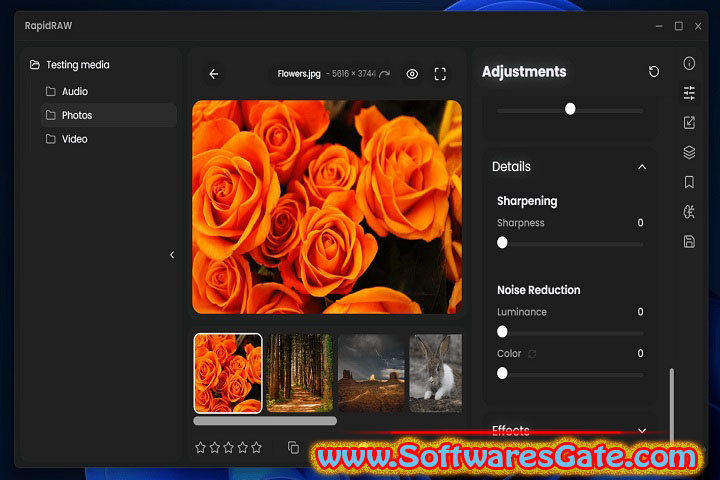The width and height of the screenshot is (720, 480).
Task: Go back using the left arrow button
Action: 214,74
